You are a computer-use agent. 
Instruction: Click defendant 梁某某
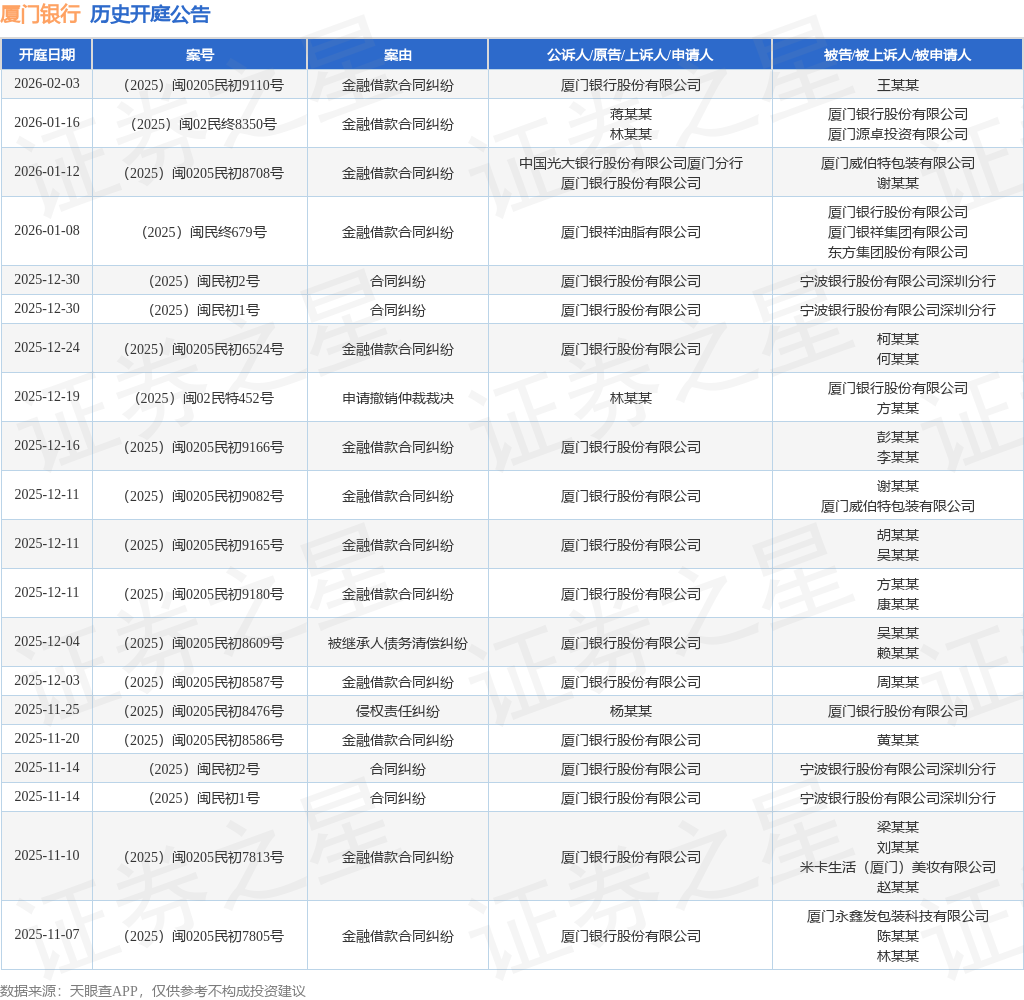pyautogui.click(x=897, y=827)
